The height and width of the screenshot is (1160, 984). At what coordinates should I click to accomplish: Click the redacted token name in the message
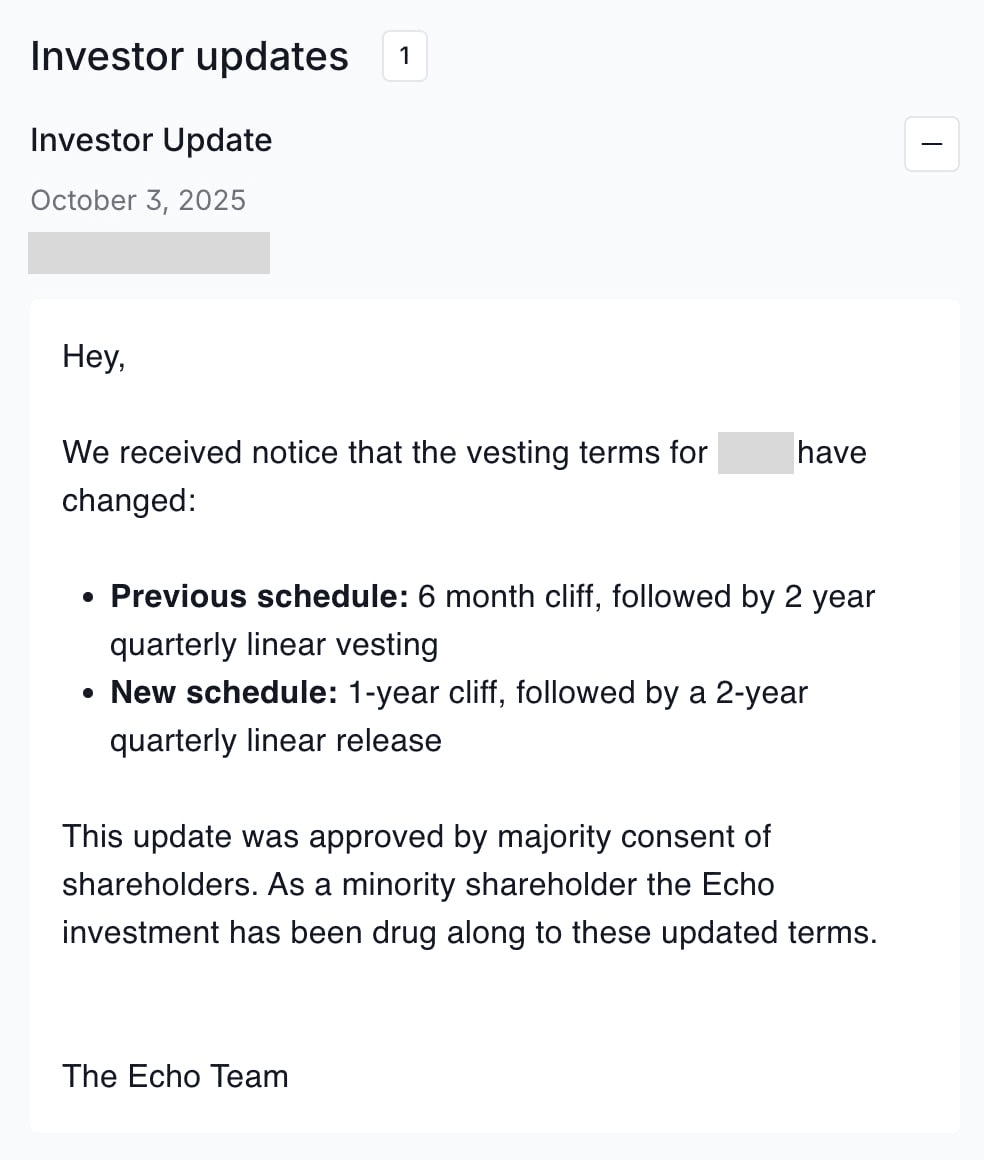(755, 453)
